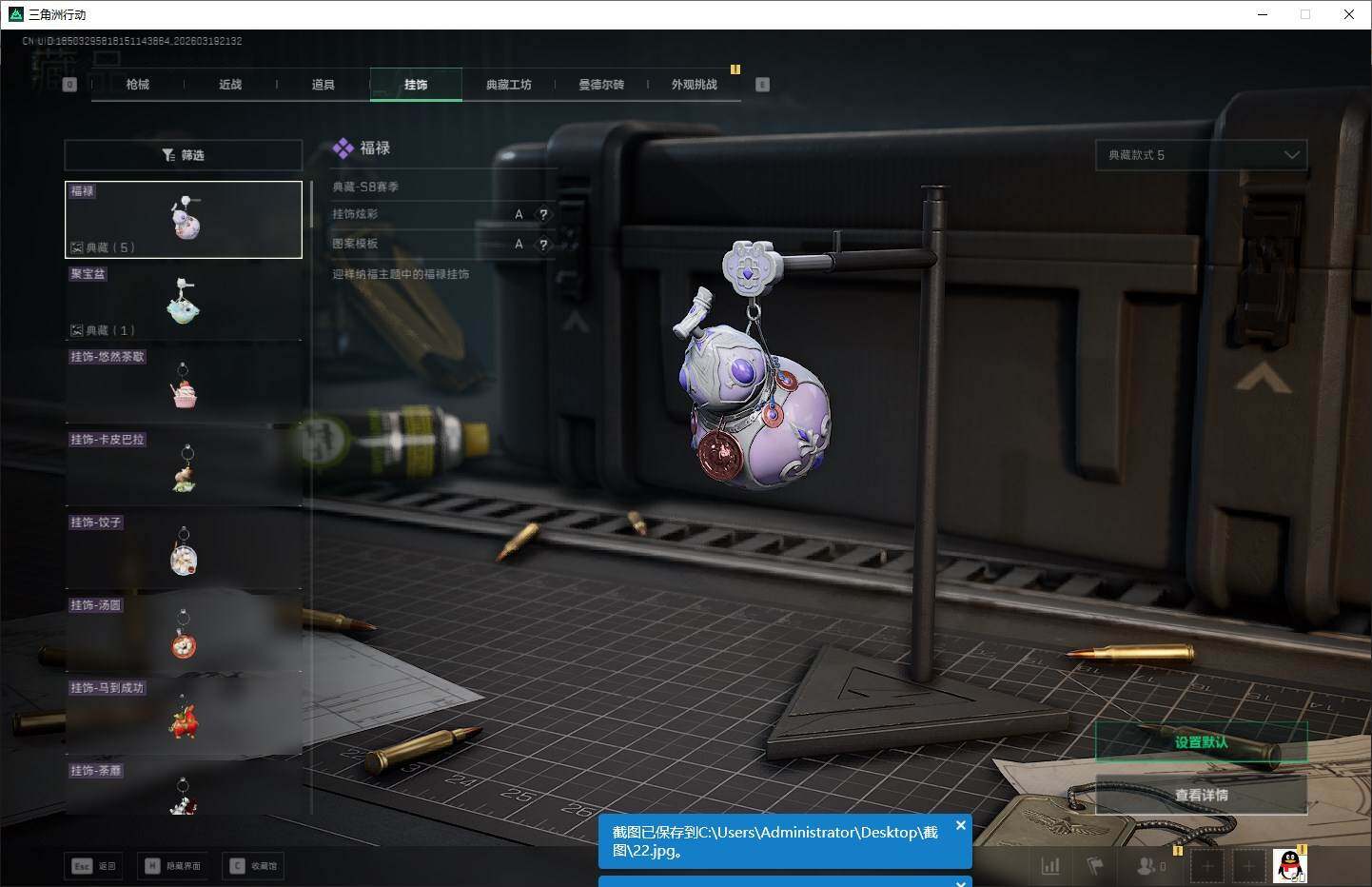Close the screenshot-saved notification
This screenshot has height=887, width=1372.
(x=961, y=825)
